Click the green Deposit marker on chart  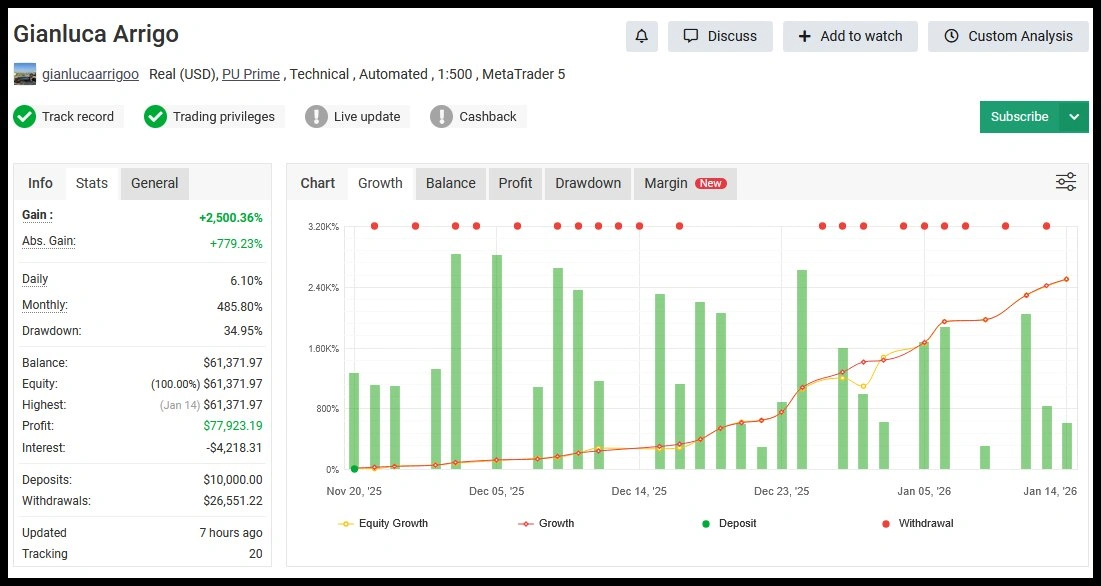click(x=354, y=468)
